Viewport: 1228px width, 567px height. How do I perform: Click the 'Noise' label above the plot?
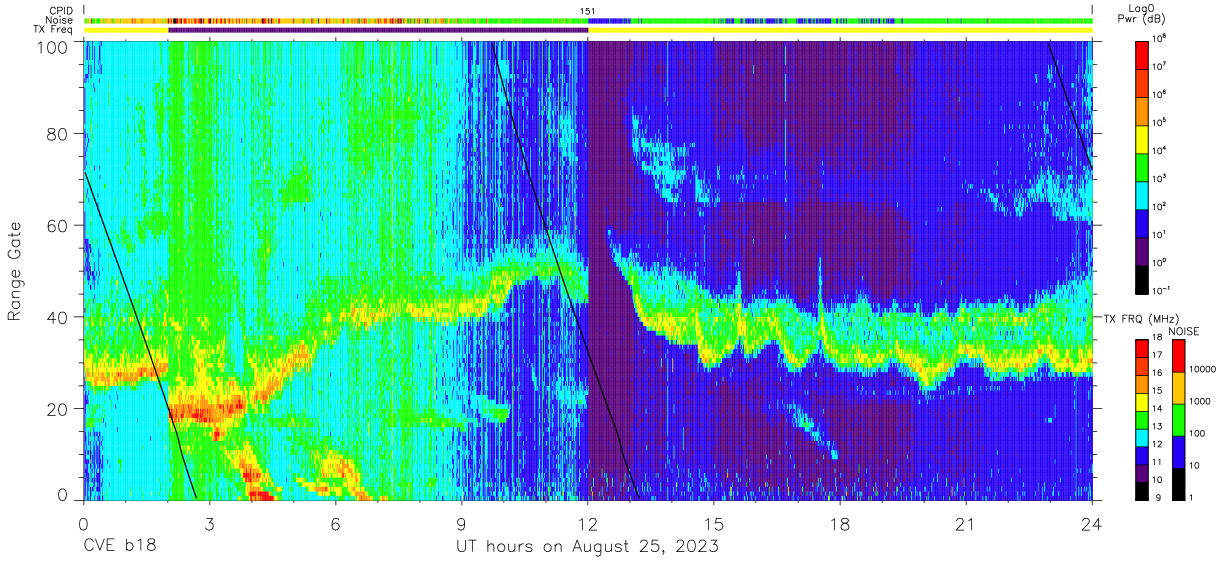click(x=61, y=20)
